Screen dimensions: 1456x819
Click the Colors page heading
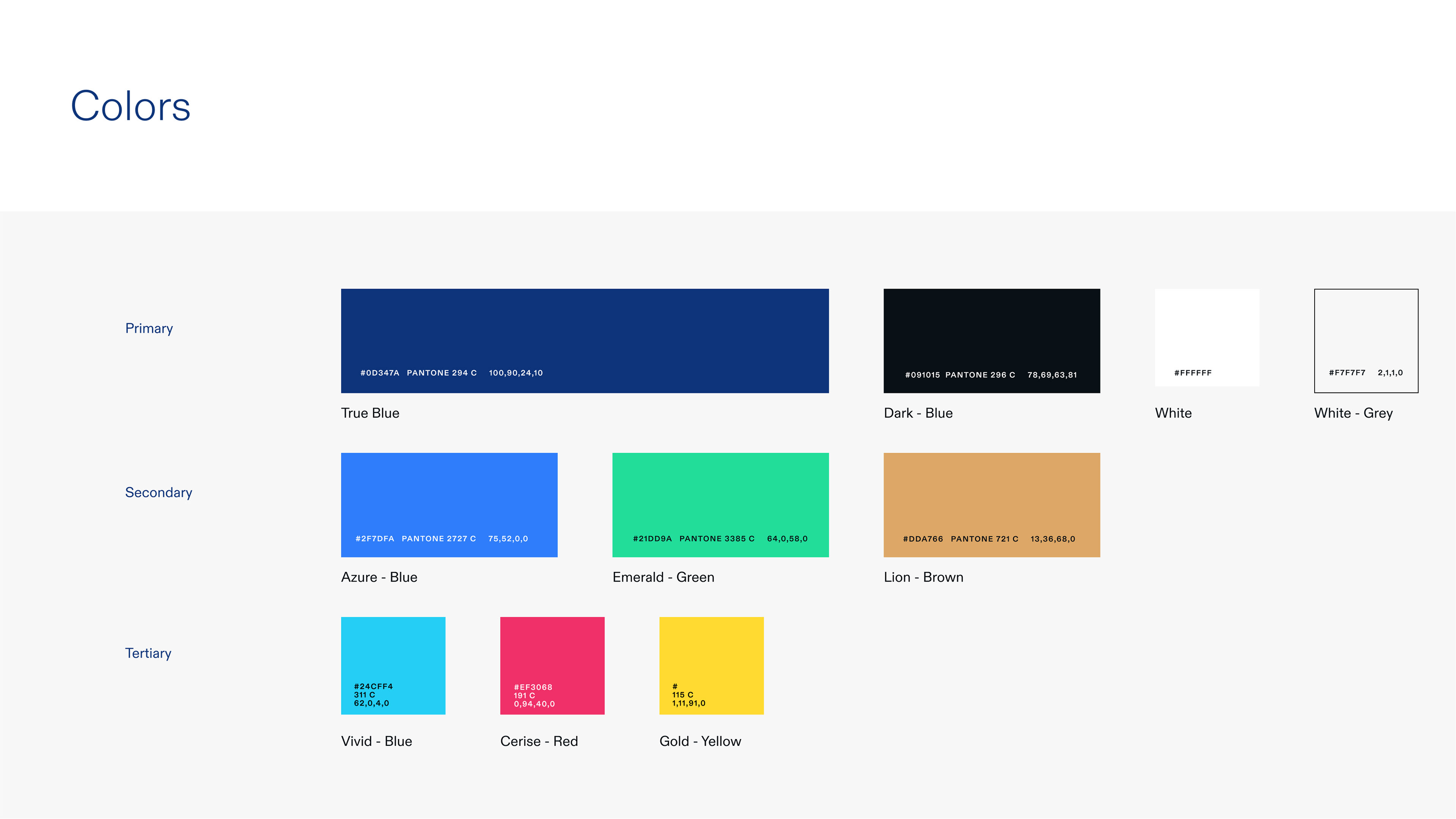(130, 106)
